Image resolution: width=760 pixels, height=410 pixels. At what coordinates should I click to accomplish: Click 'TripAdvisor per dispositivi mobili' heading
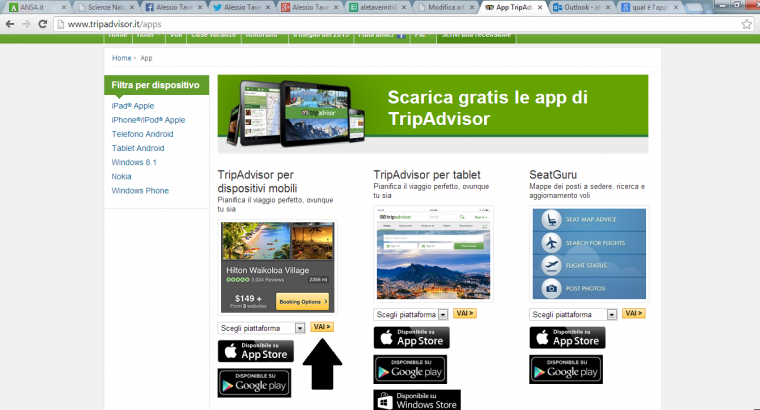pyautogui.click(x=257, y=182)
